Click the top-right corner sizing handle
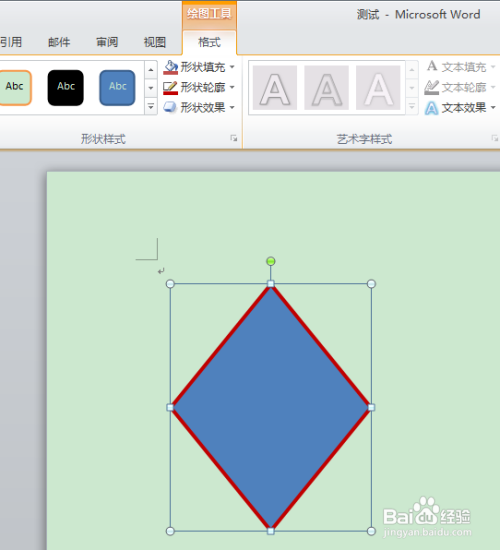The width and height of the screenshot is (500, 550). pyautogui.click(x=371, y=284)
